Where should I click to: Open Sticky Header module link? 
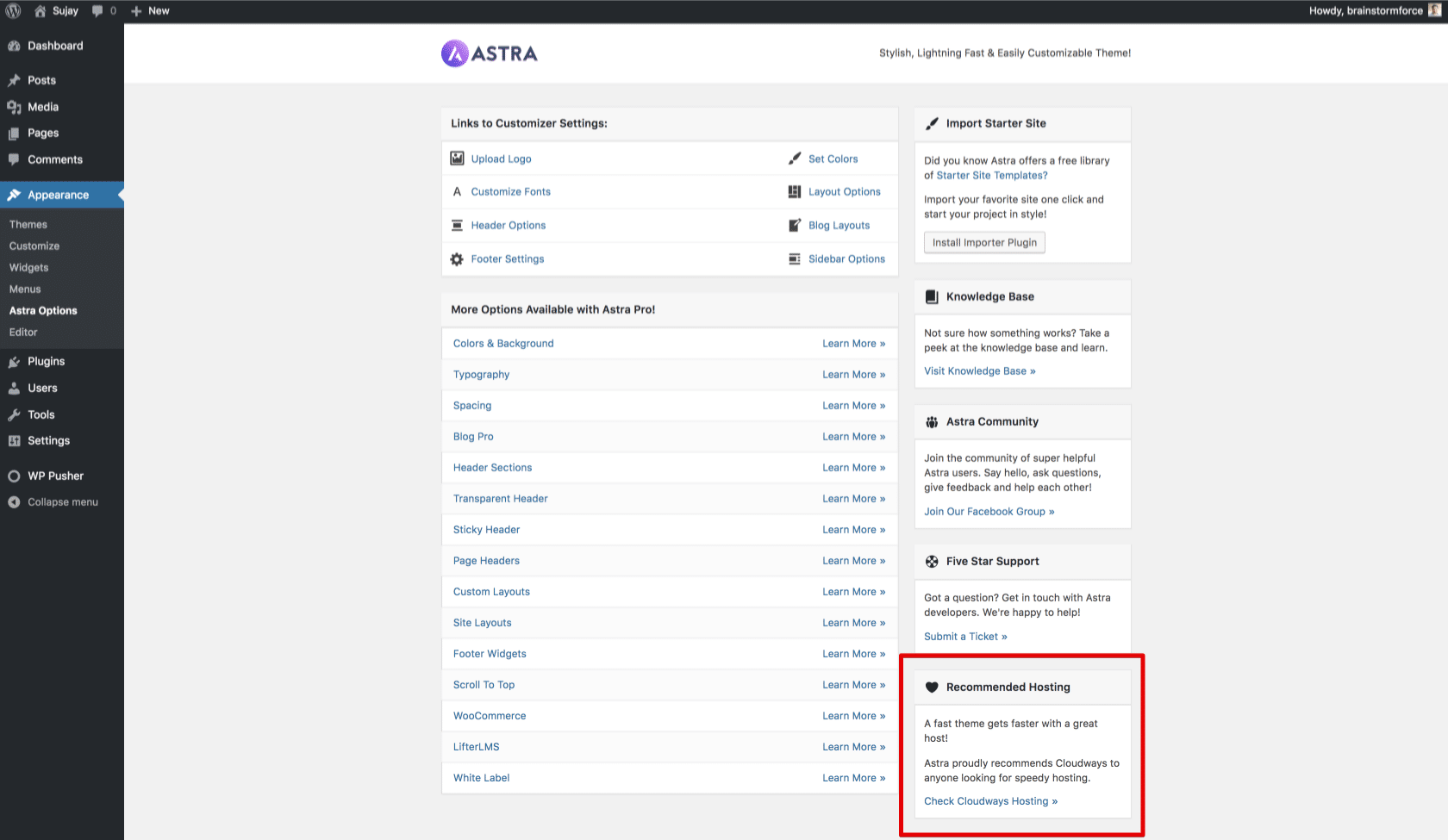click(x=487, y=530)
